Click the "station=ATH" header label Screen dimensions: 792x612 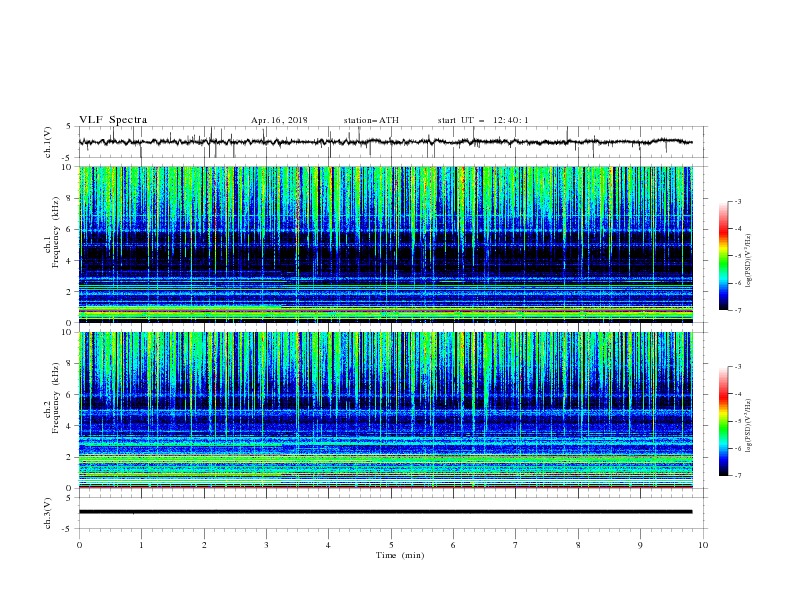click(x=371, y=120)
